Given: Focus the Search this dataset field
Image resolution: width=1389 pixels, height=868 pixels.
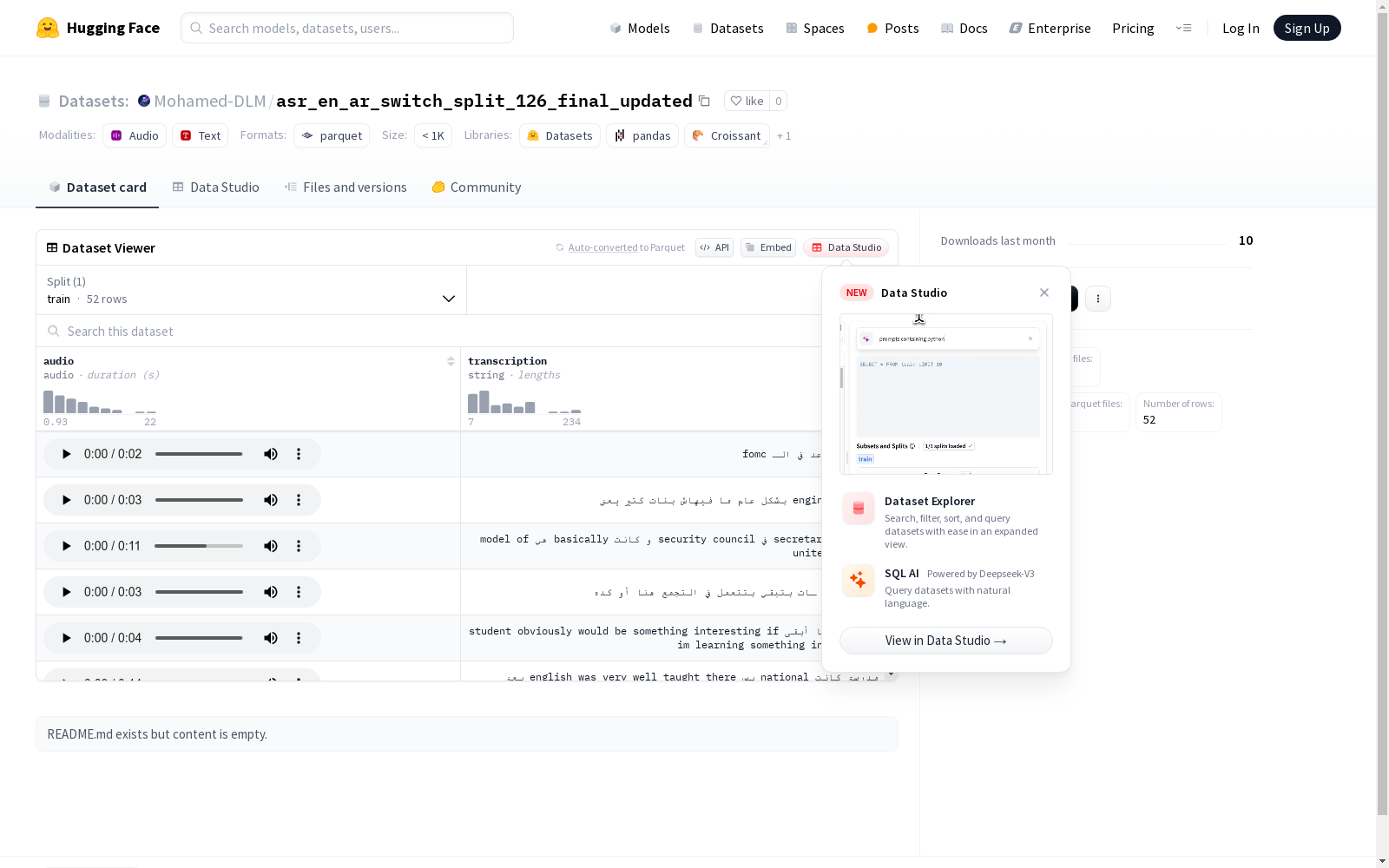Looking at the screenshot, I should [430, 331].
